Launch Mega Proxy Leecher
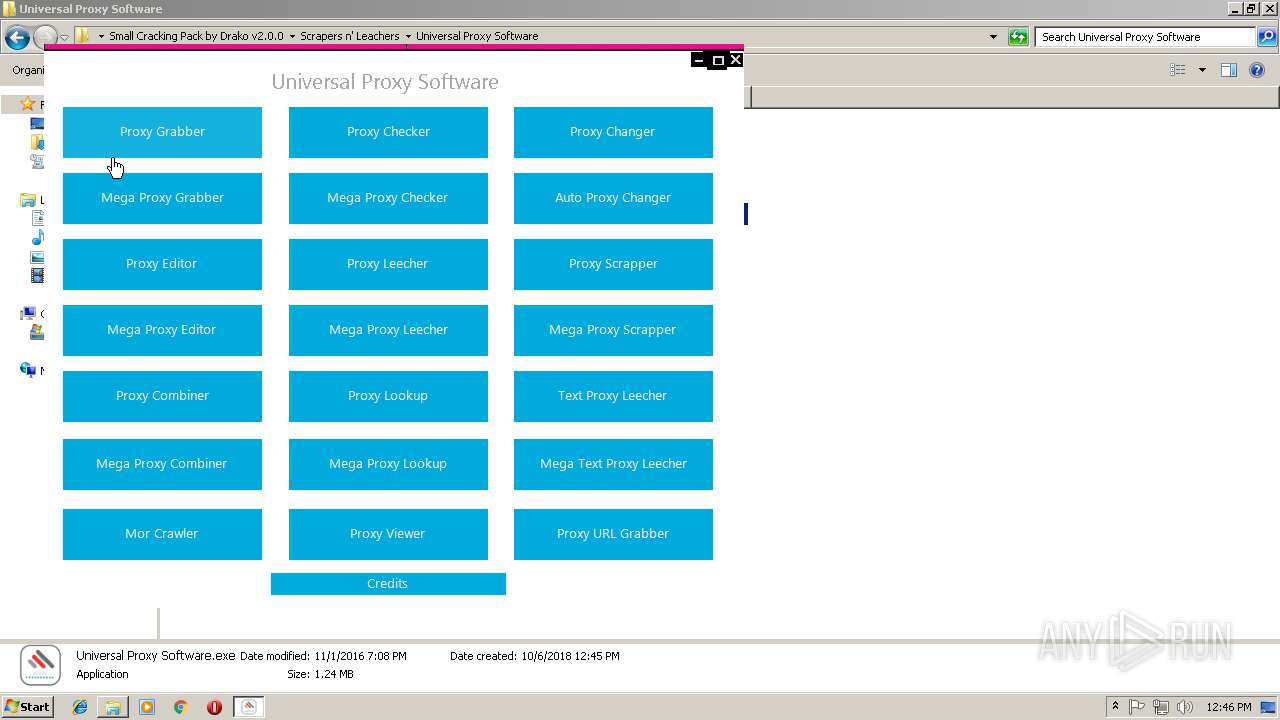 click(x=388, y=330)
